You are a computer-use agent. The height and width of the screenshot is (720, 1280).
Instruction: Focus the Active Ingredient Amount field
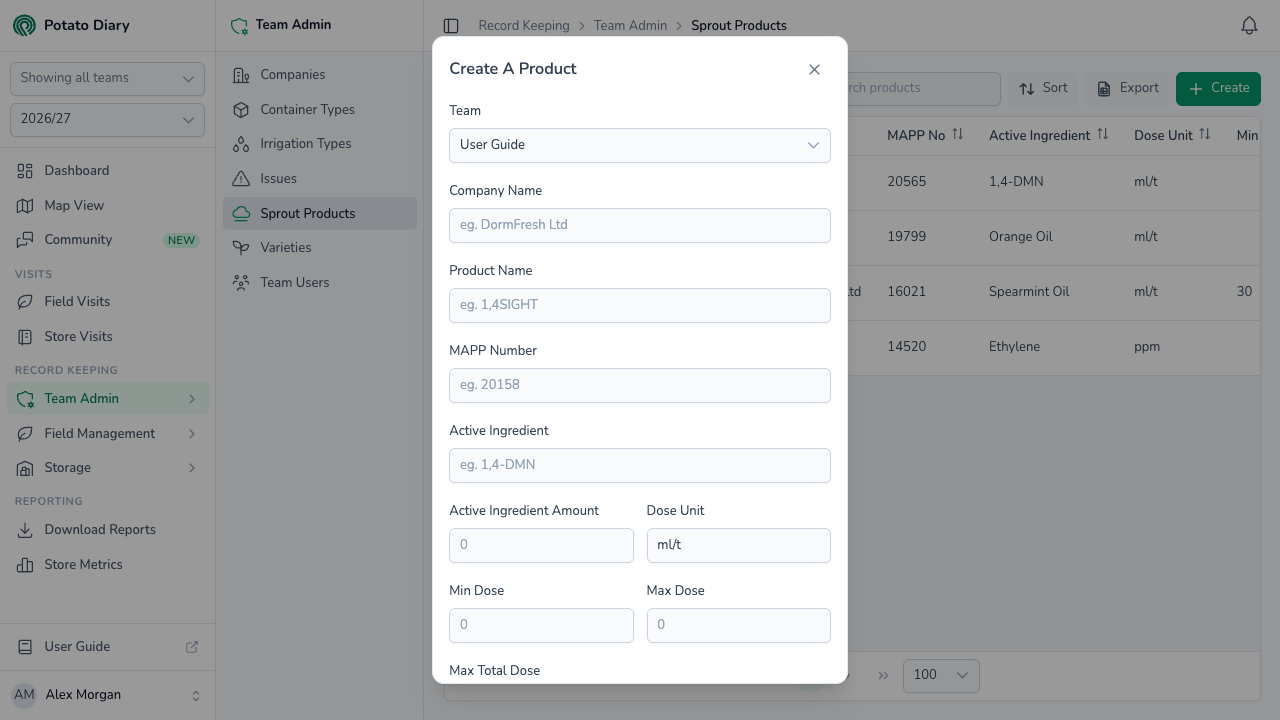(541, 545)
